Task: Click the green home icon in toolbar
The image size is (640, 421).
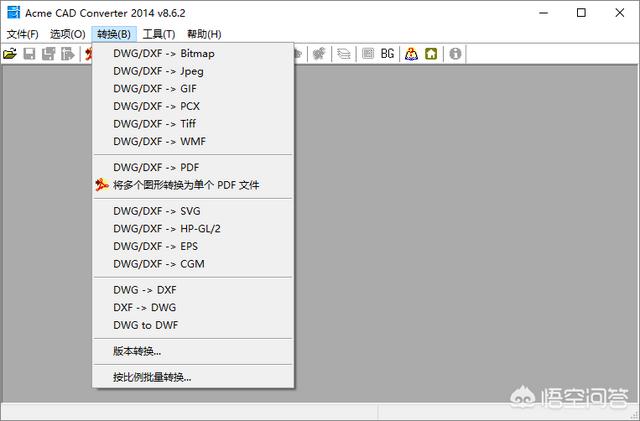Action: (x=431, y=53)
